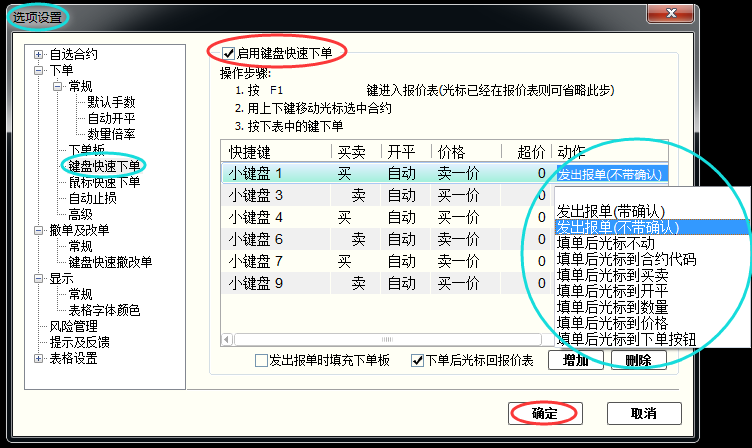Select 自动开平 in the tree
752x448 pixels.
(111, 118)
